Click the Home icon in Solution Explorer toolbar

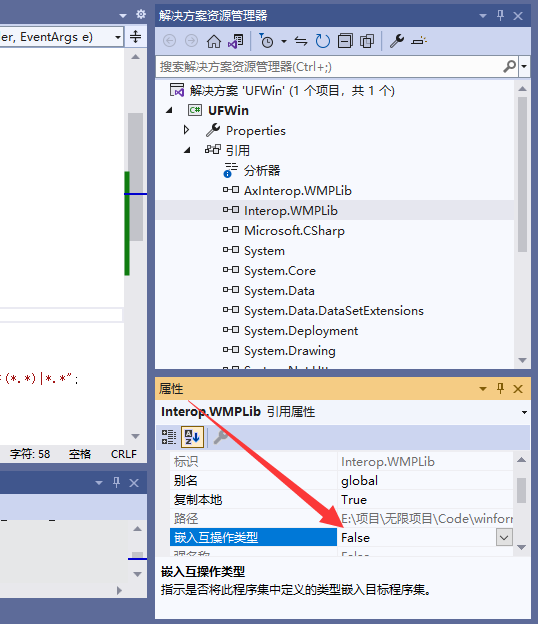[x=214, y=41]
